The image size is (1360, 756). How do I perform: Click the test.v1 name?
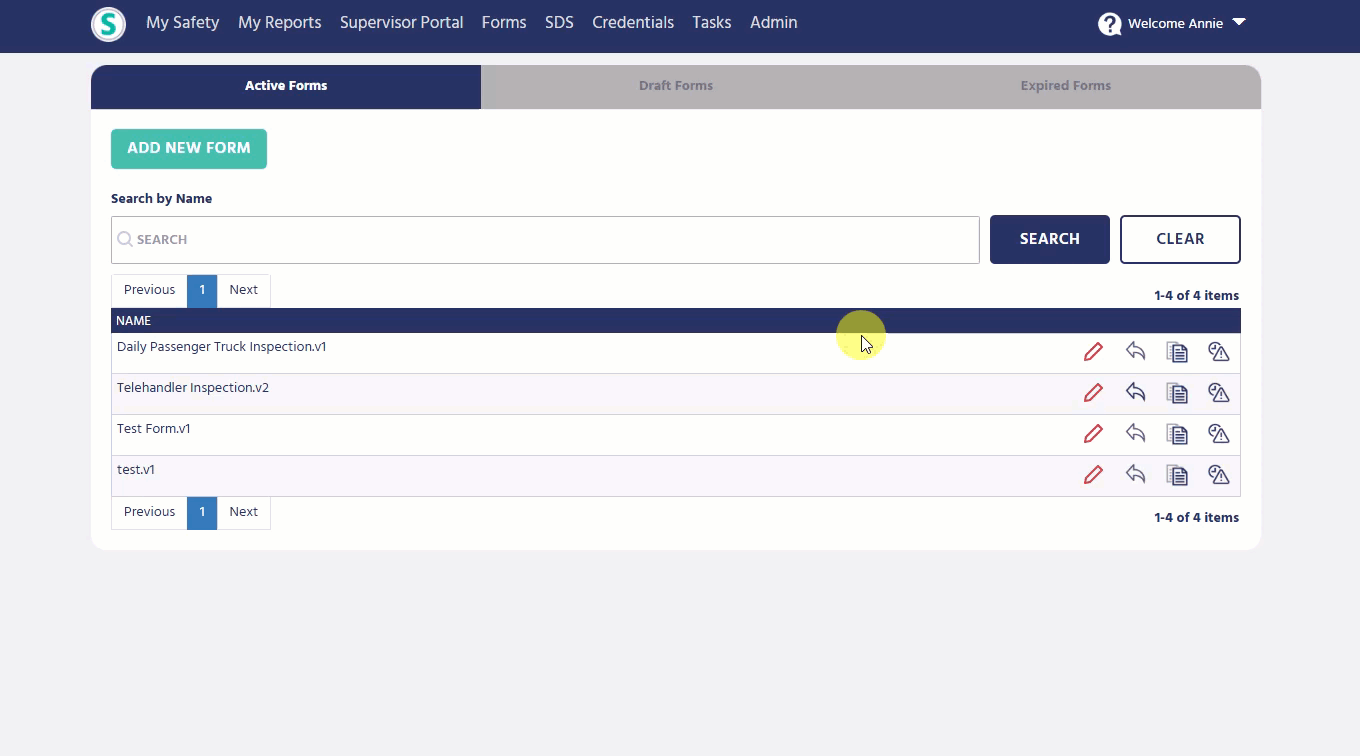tap(136, 470)
